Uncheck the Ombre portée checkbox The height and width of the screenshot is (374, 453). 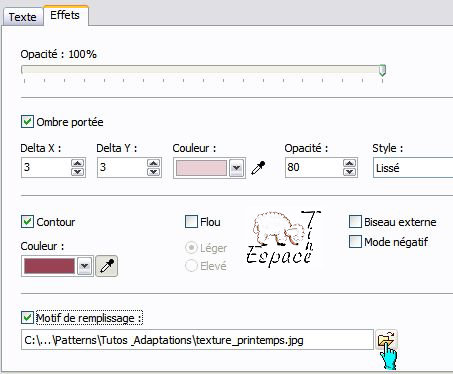click(x=27, y=122)
